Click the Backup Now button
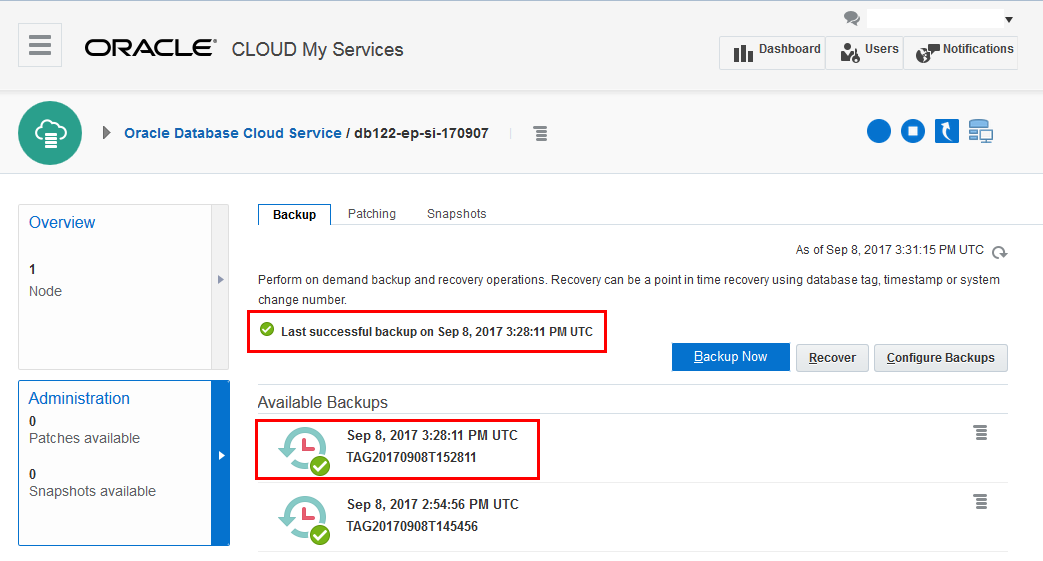This screenshot has height=561, width=1043. coord(730,357)
